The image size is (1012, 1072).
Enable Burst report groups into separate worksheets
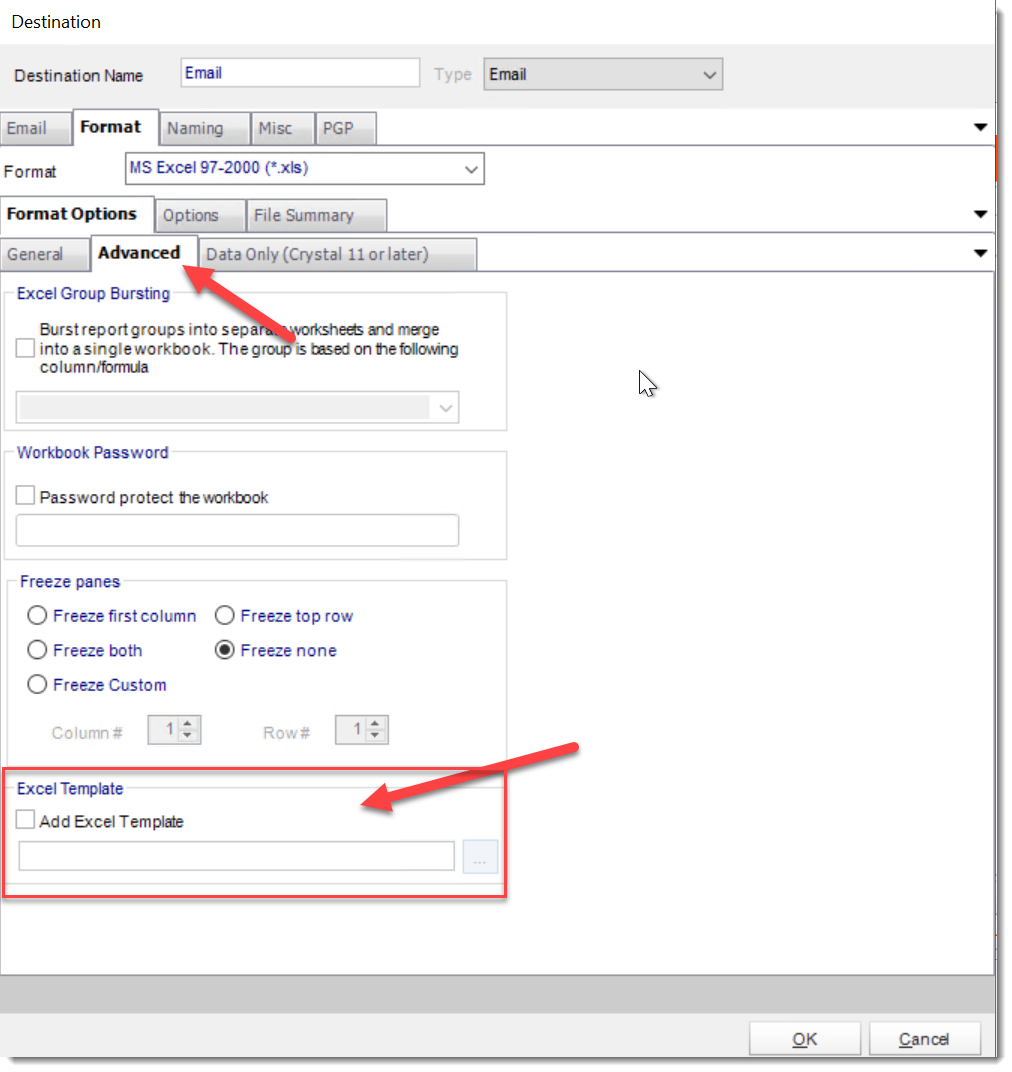tap(24, 348)
